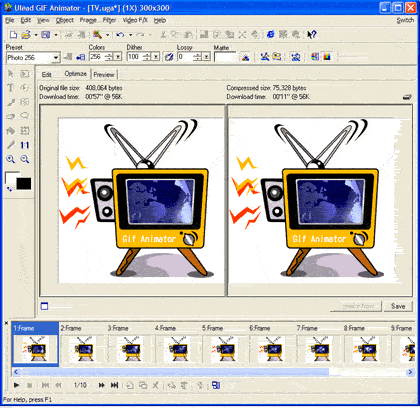Click the swap colors arrows icon

9,189
